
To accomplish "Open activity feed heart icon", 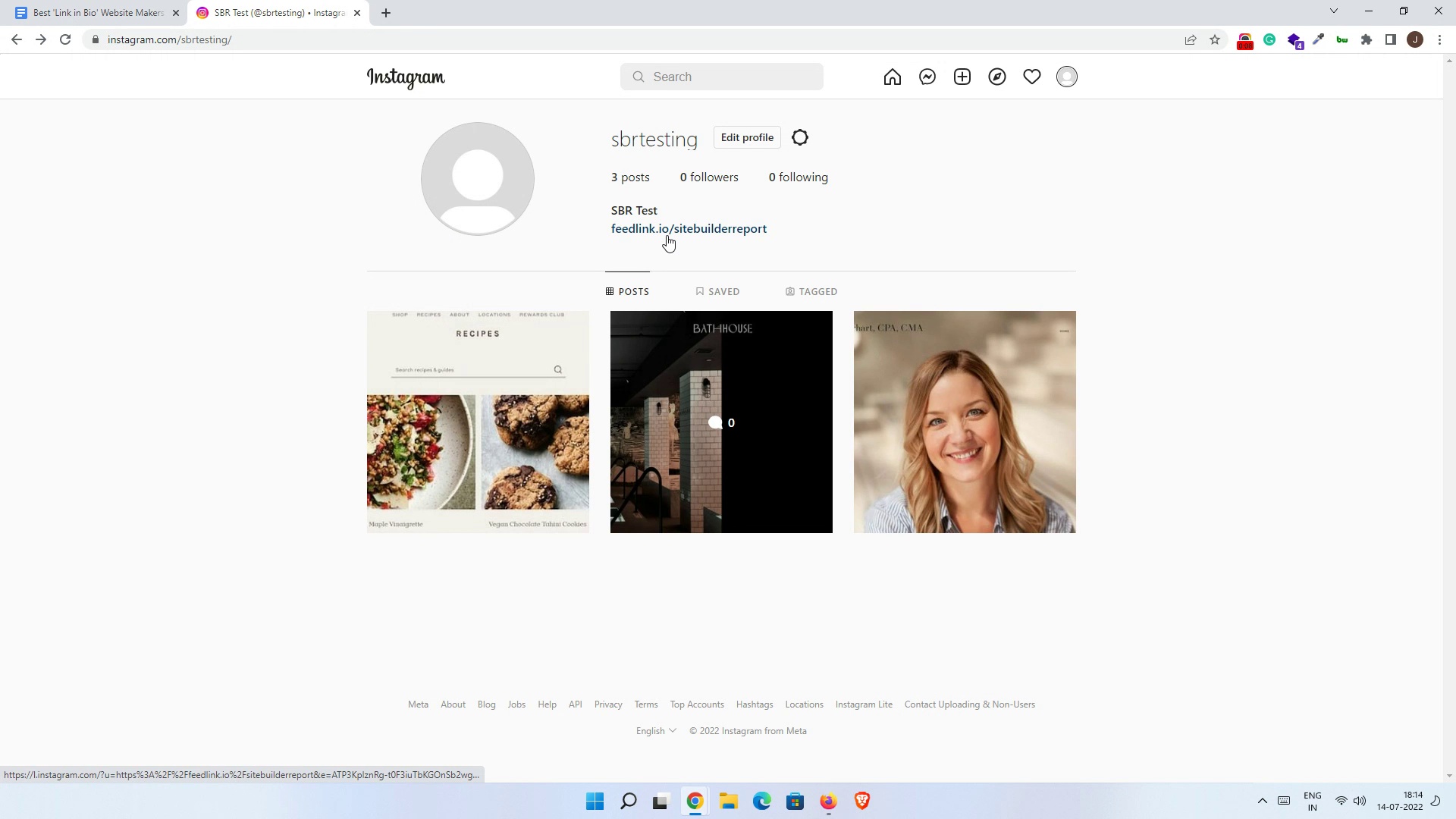I will (x=1031, y=77).
